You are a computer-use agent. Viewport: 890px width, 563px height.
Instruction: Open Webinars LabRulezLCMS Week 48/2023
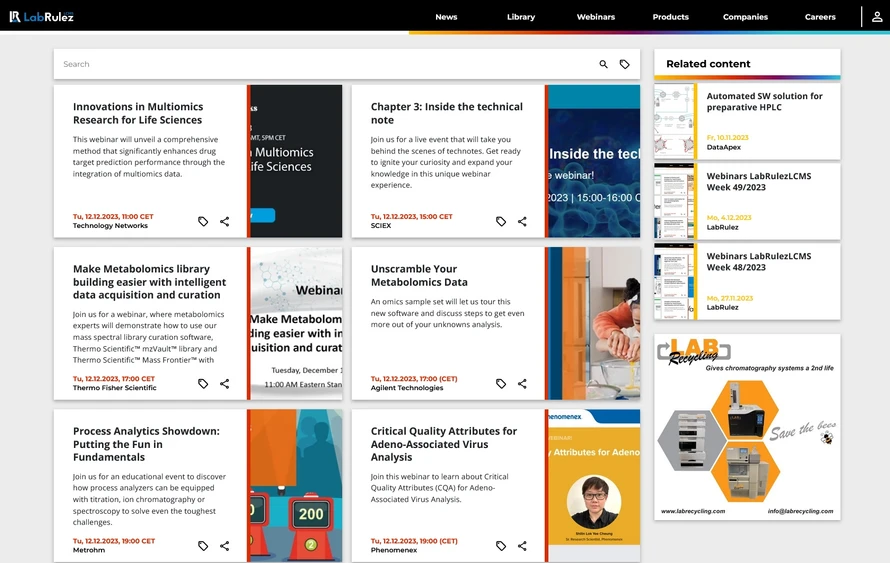758,262
